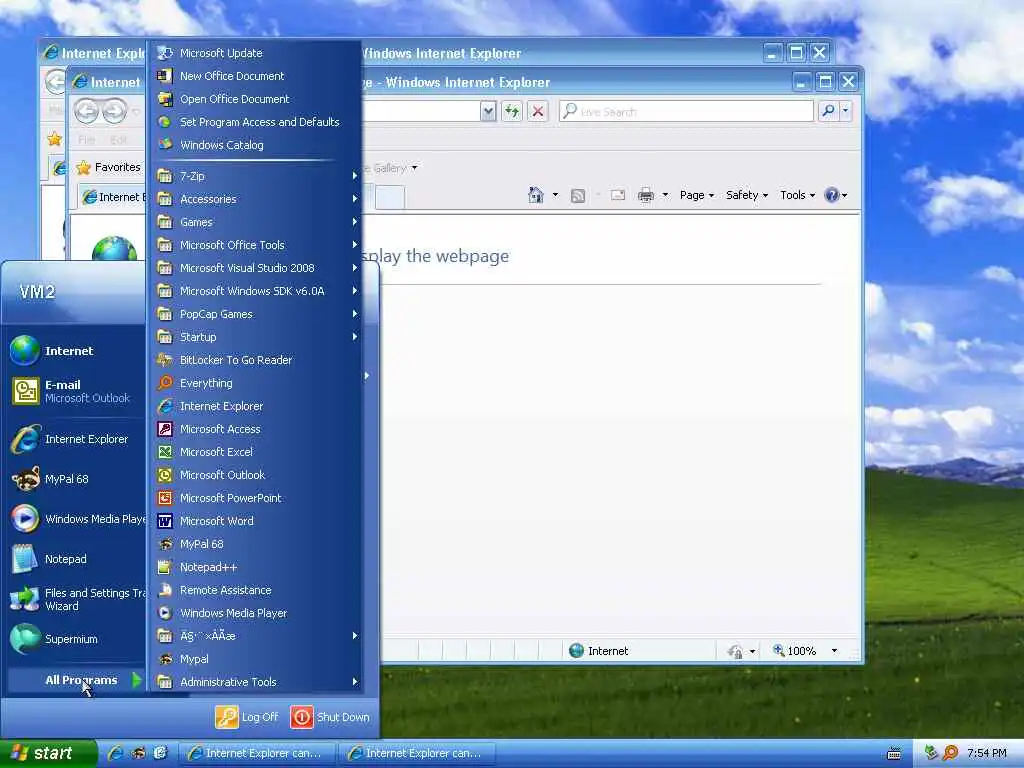Open Windows Media Player in Start left pane
The width and height of the screenshot is (1024, 768).
(x=76, y=519)
